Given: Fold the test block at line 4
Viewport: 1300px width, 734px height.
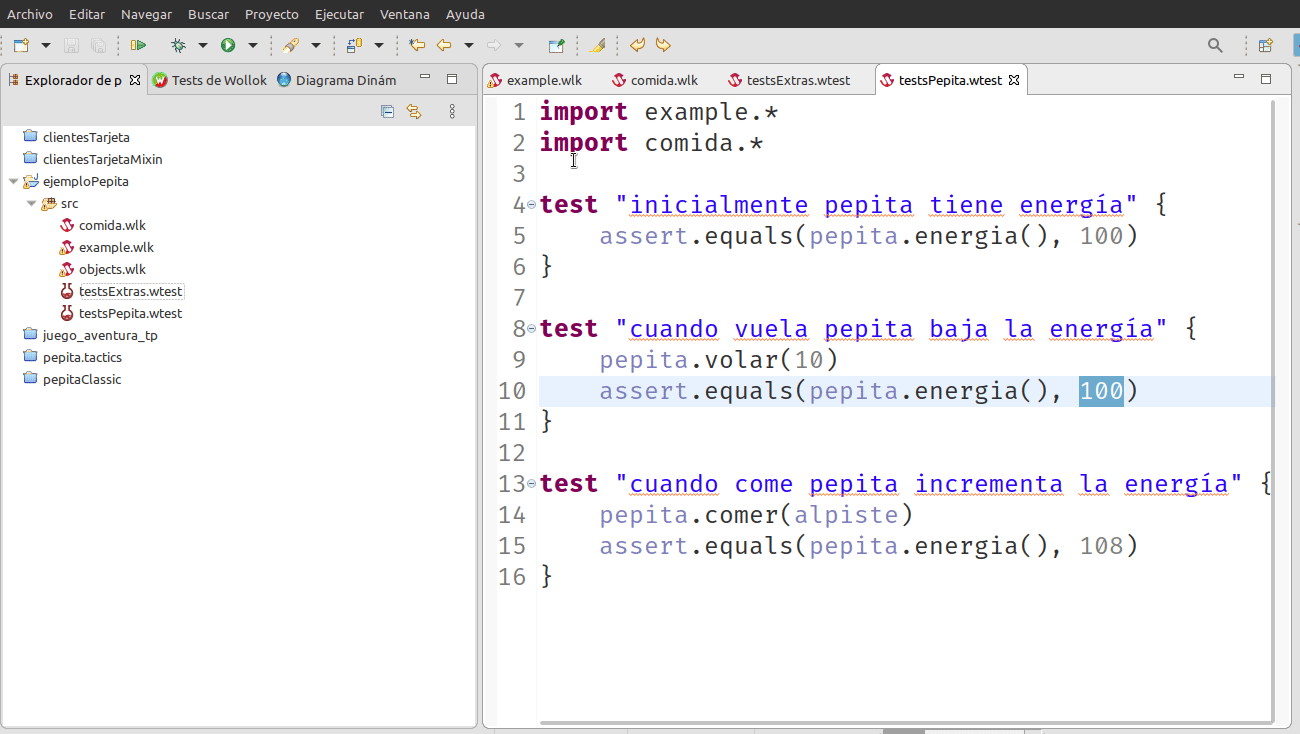Looking at the screenshot, I should (532, 205).
